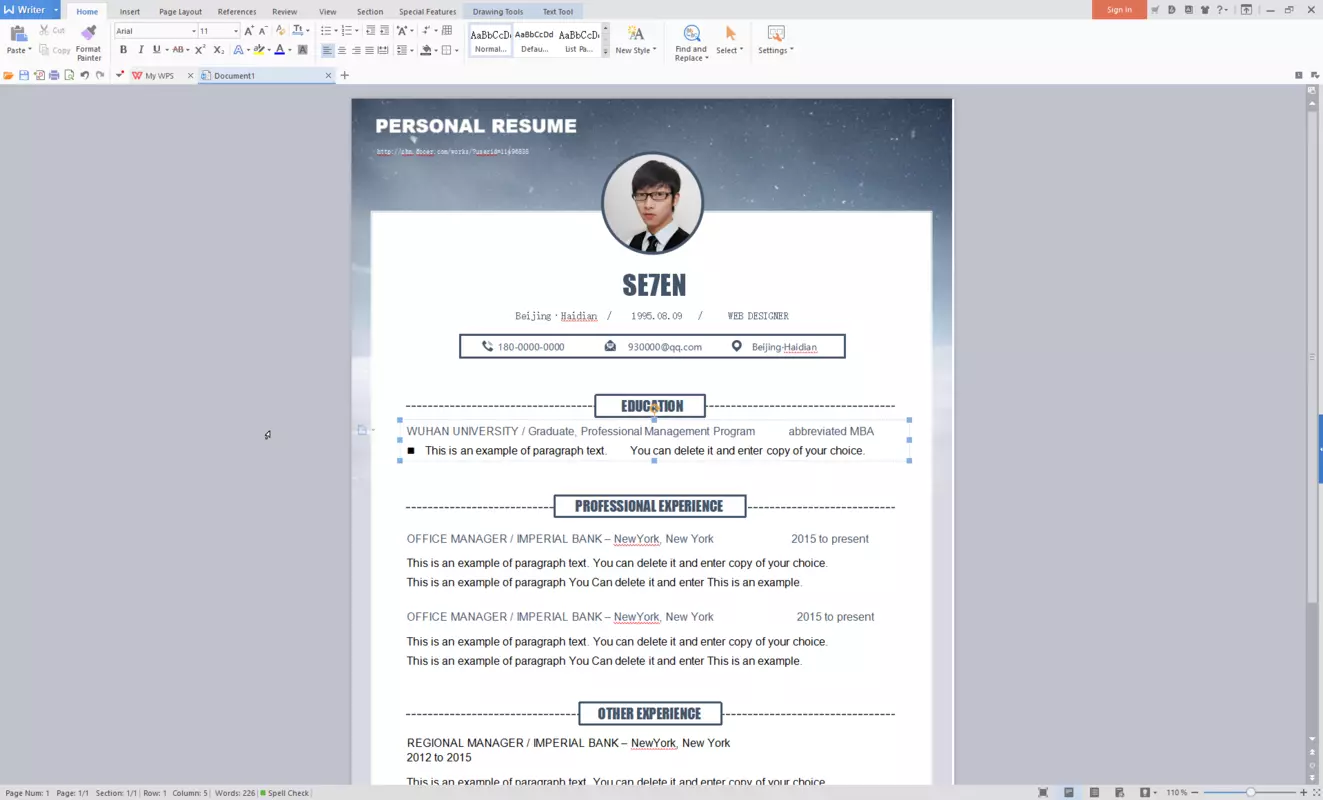Open the Writer application menu arrow

[x=56, y=10]
